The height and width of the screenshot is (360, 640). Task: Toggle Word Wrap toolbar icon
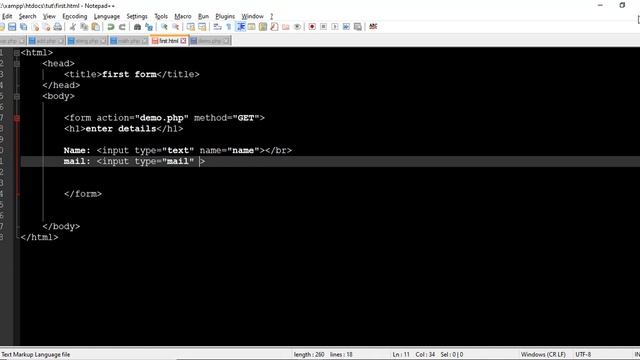[x=218, y=27]
